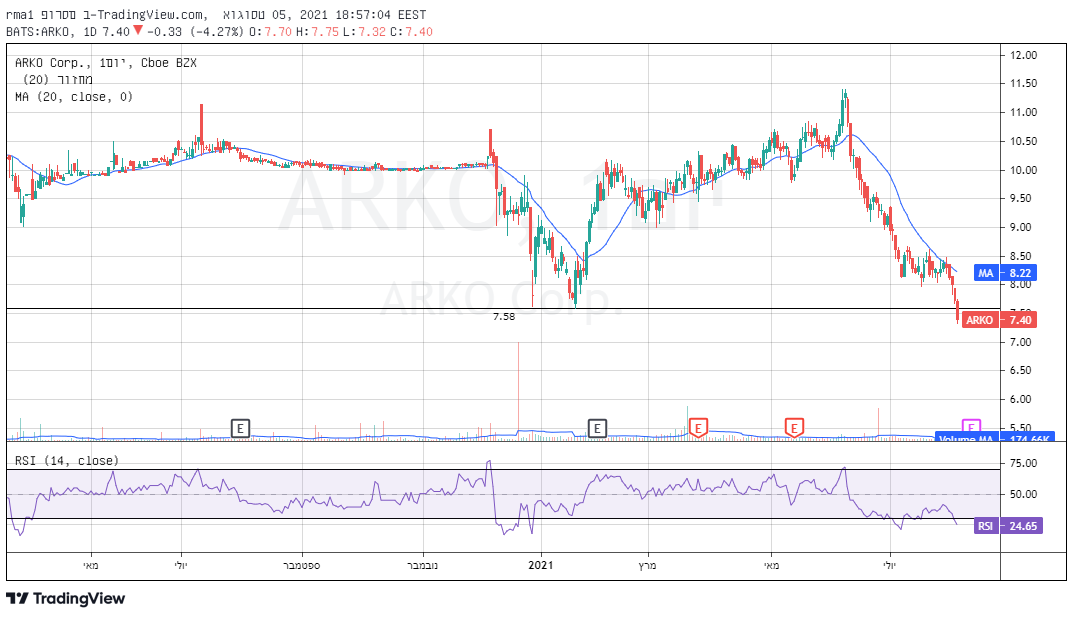Click the 10.50 price axis label
The height and width of the screenshot is (617, 1073).
[1024, 142]
